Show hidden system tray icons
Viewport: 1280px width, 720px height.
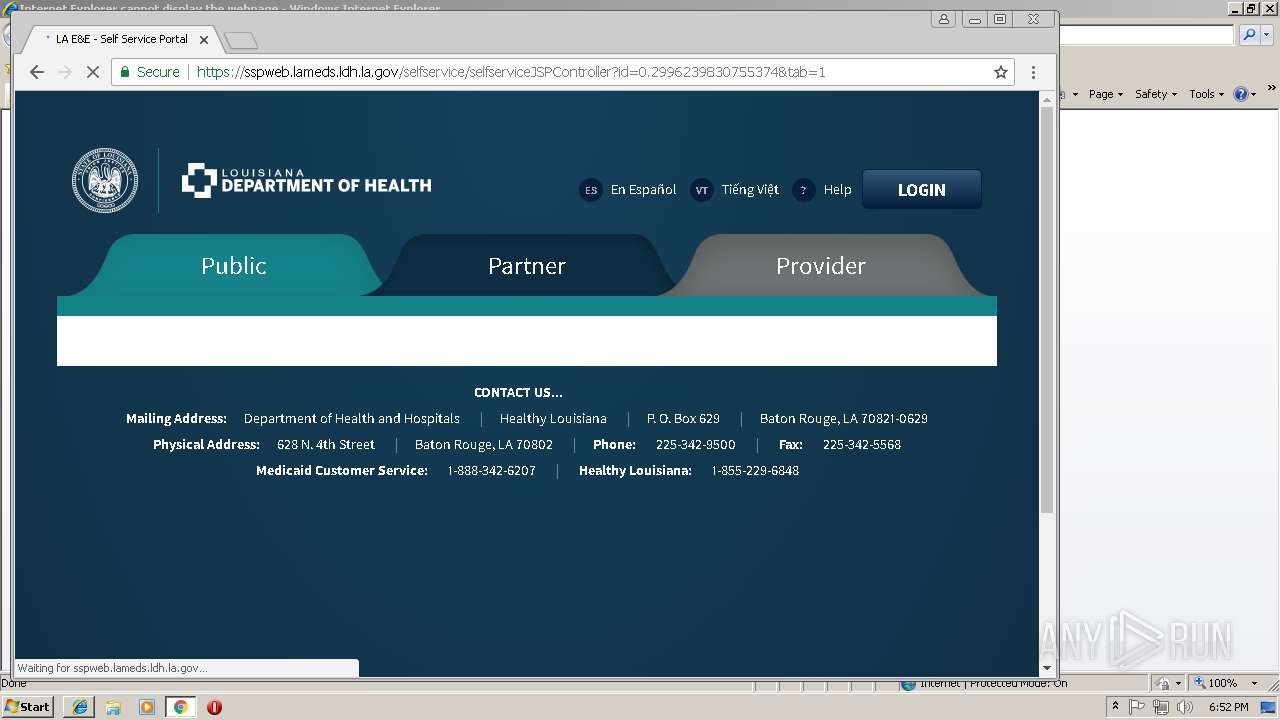(x=1116, y=707)
